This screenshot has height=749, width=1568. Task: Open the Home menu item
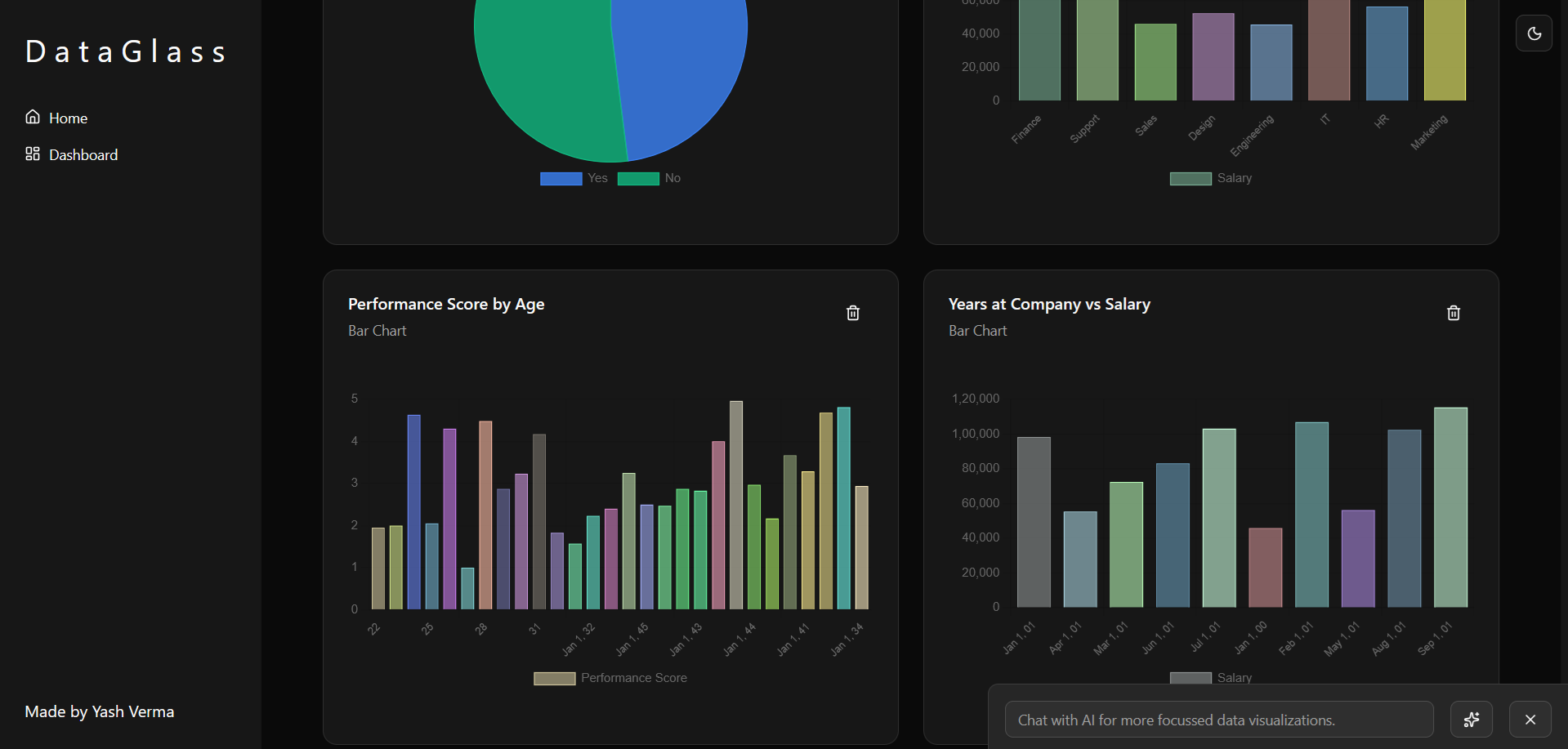(68, 118)
